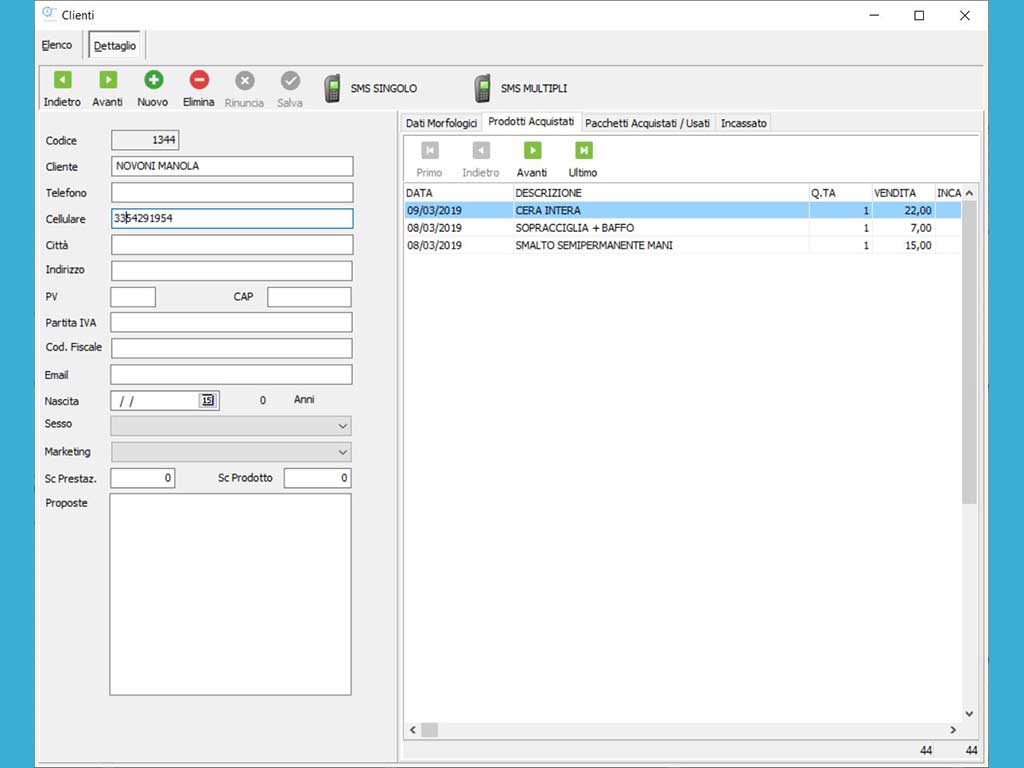Expand the Marketing dropdown
The height and width of the screenshot is (768, 1024).
pyautogui.click(x=343, y=453)
